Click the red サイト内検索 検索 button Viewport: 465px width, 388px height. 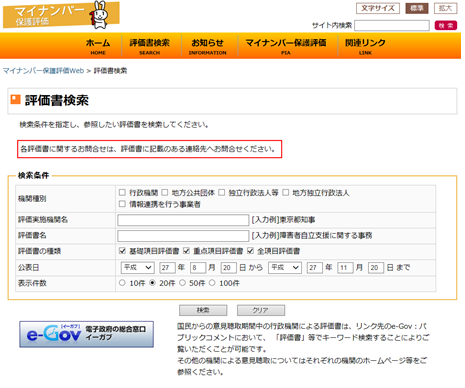446,25
